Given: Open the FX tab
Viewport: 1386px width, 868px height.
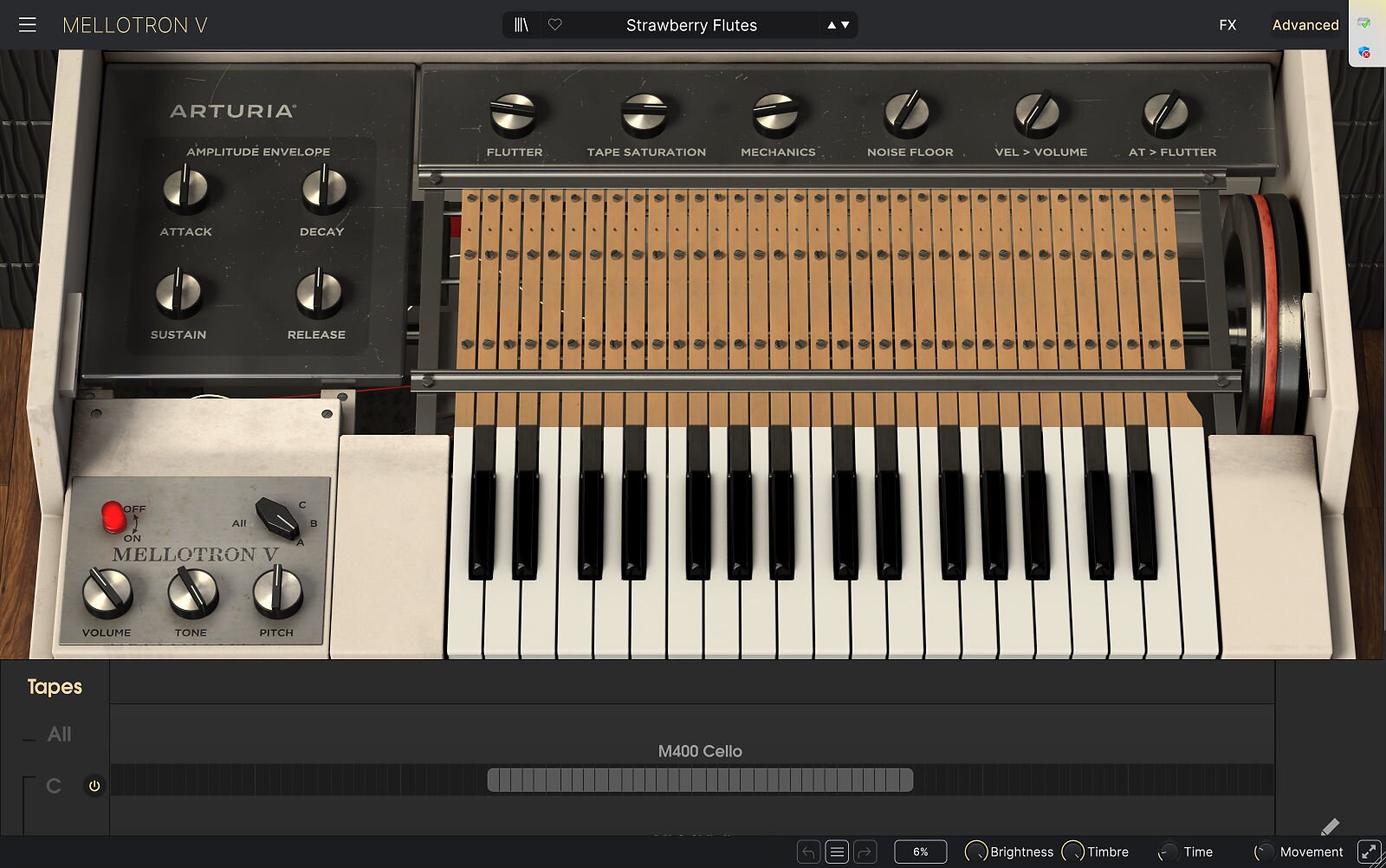Looking at the screenshot, I should click(x=1227, y=25).
